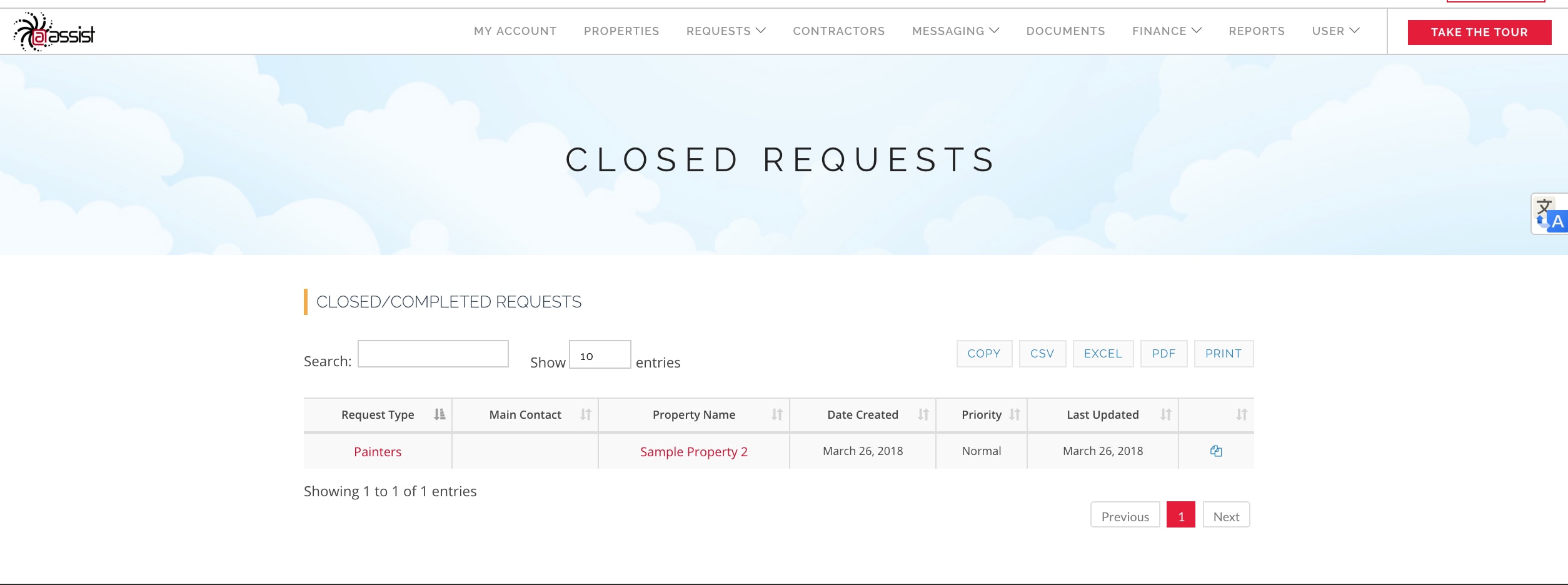The width and height of the screenshot is (1568, 585).
Task: Open the Google Translate widget icon
Action: [1550, 214]
